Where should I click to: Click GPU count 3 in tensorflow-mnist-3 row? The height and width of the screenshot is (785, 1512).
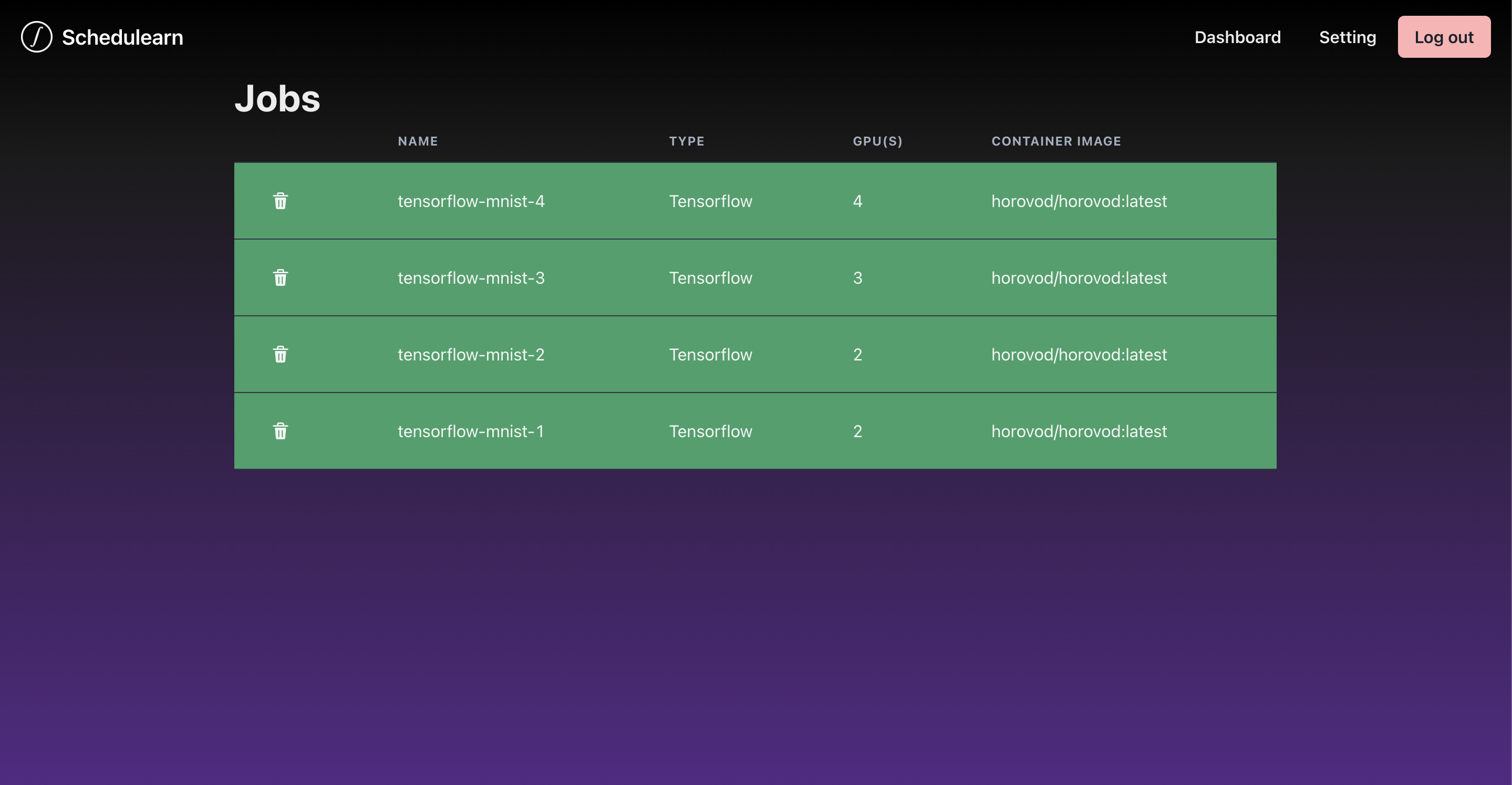click(857, 278)
